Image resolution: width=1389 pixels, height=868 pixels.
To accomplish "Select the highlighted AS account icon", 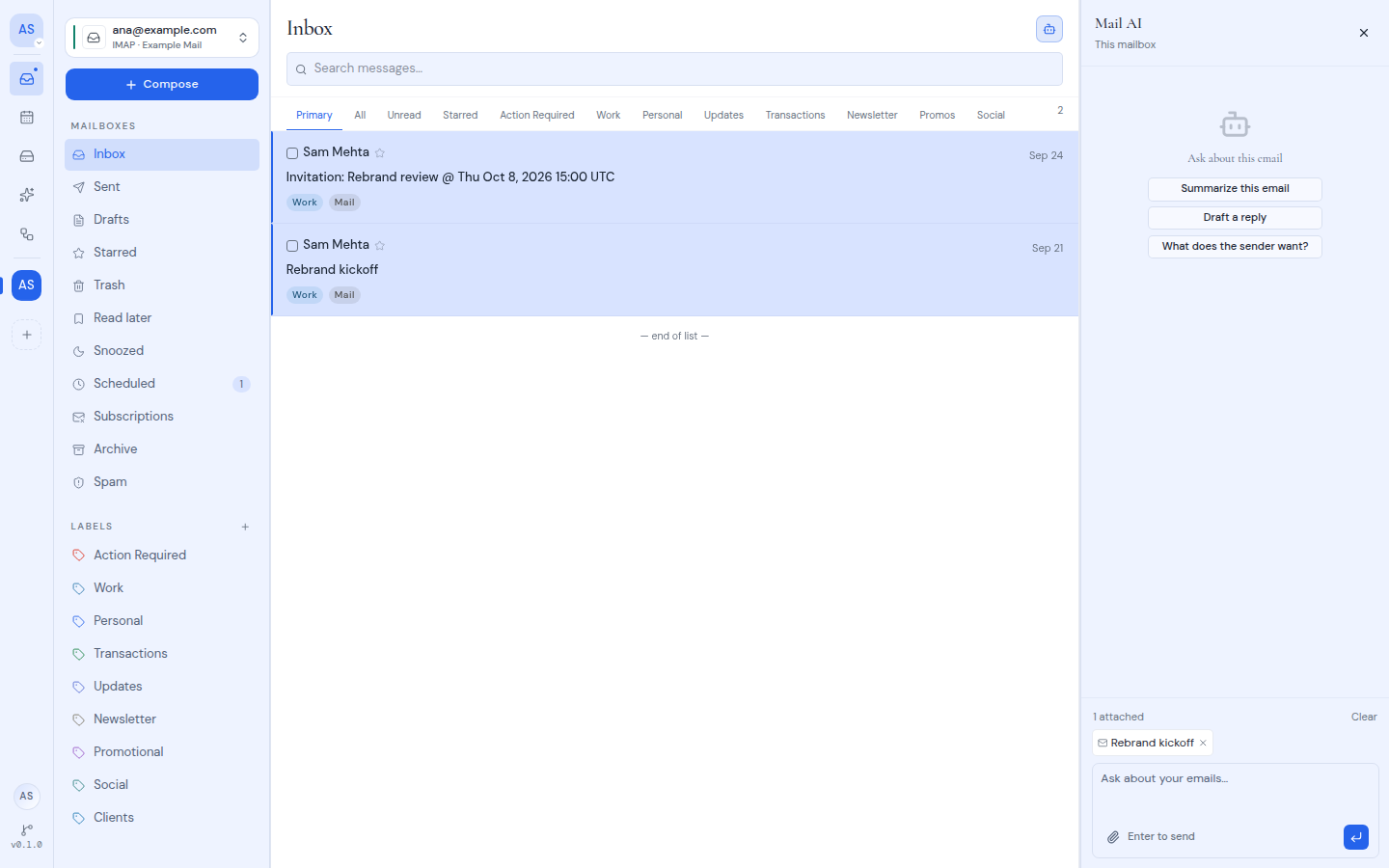I will pyautogui.click(x=27, y=285).
